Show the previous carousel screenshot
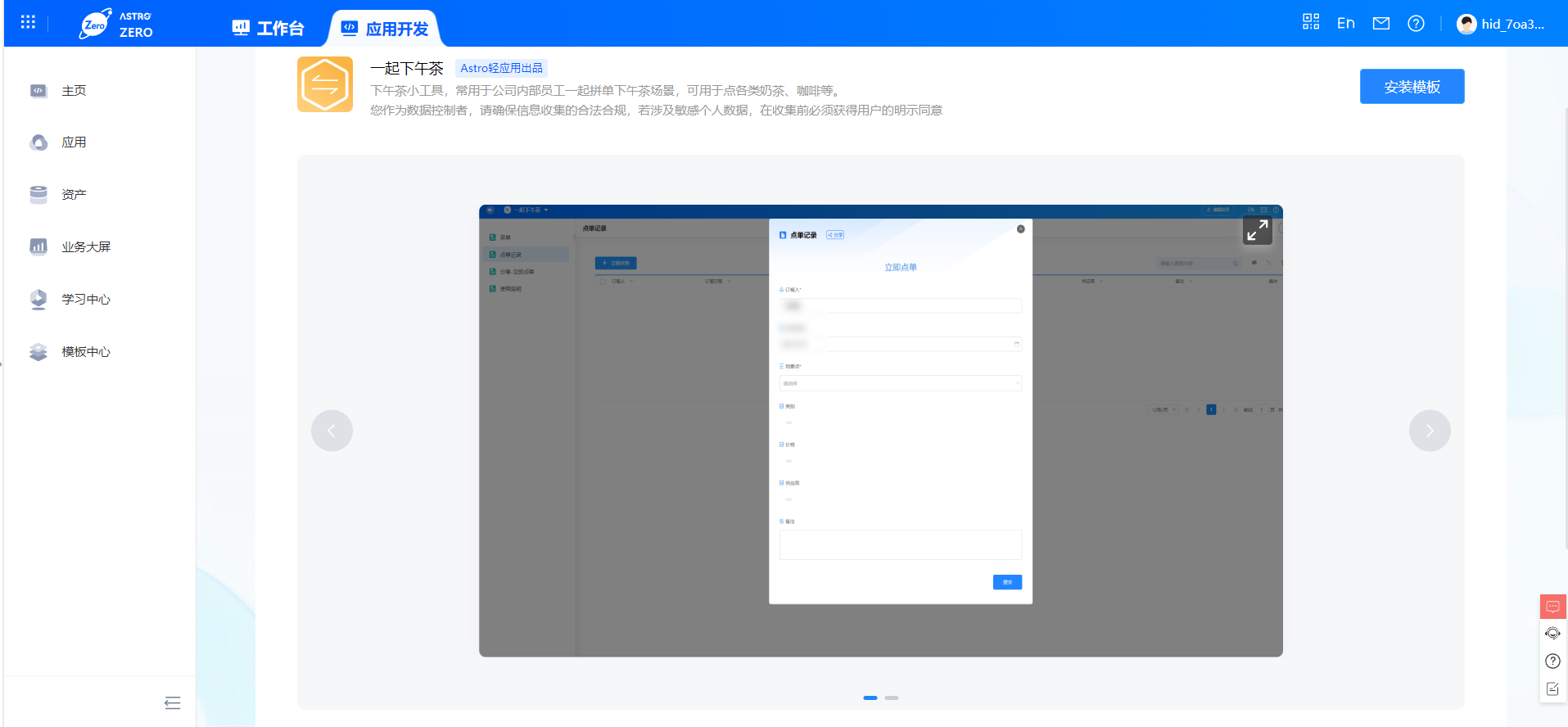The height and width of the screenshot is (727, 1568). (x=332, y=431)
